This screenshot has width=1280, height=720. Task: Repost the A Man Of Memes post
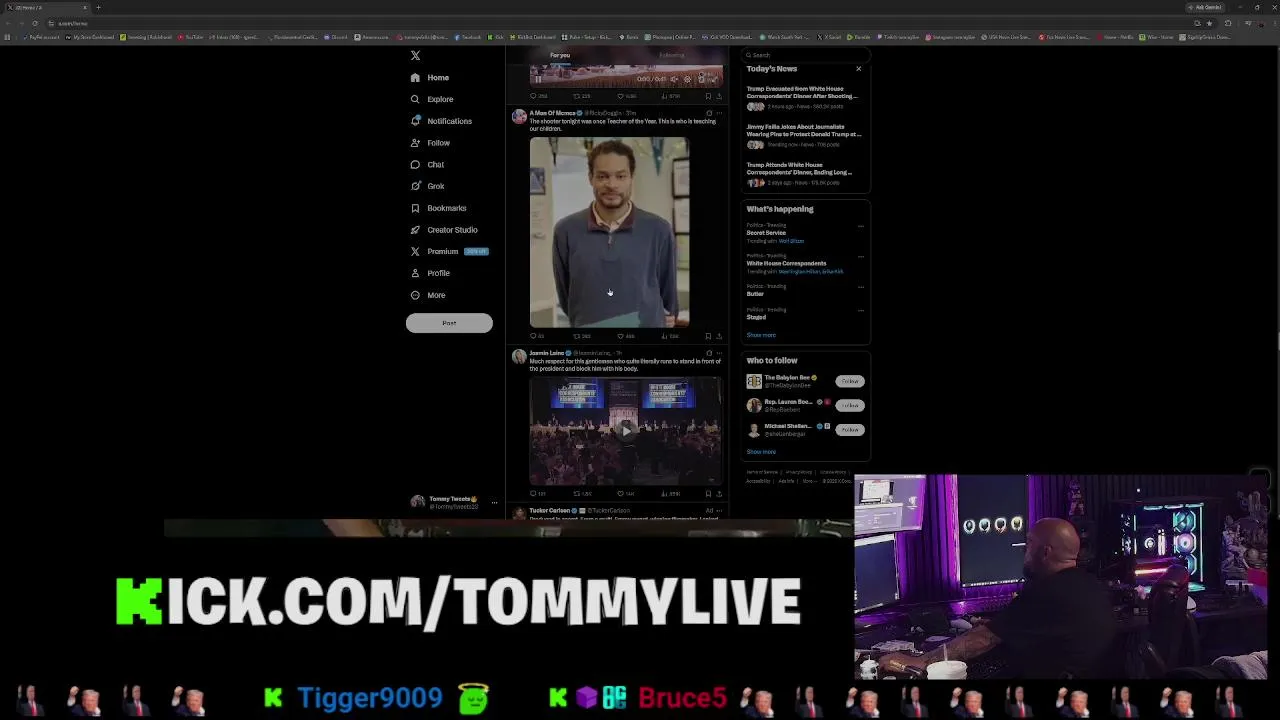click(x=581, y=336)
